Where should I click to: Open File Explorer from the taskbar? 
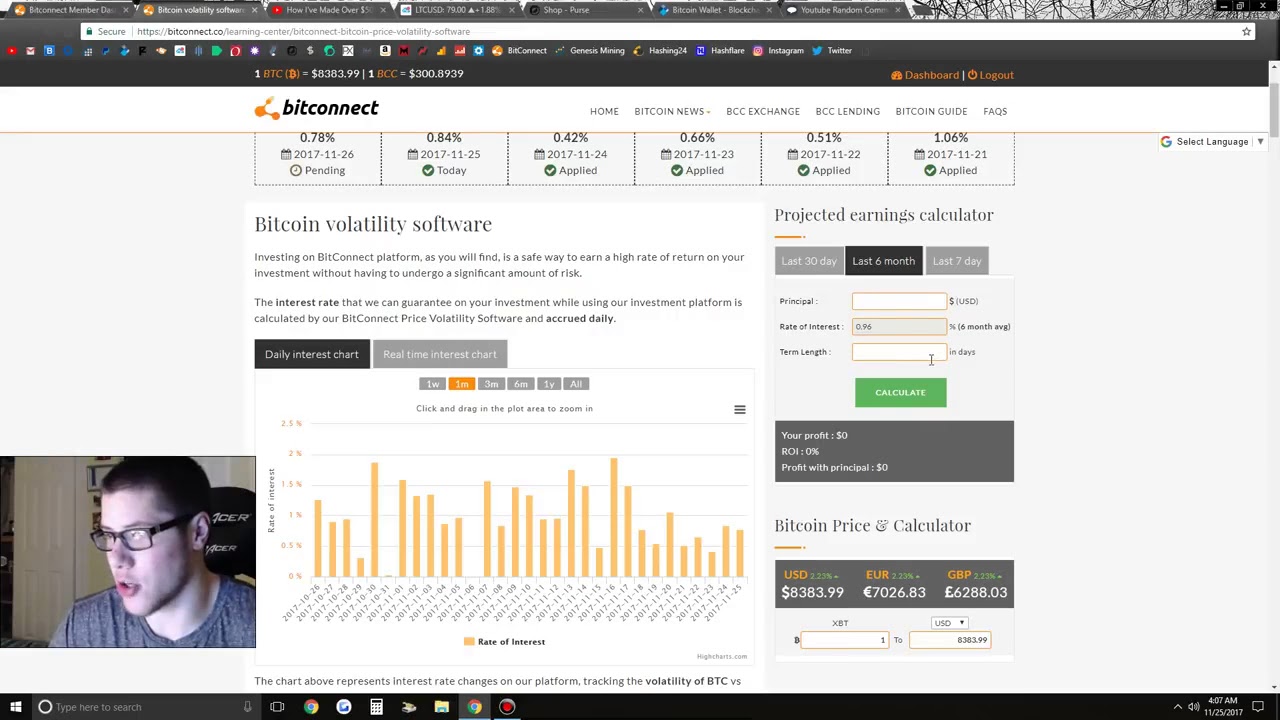[x=441, y=707]
